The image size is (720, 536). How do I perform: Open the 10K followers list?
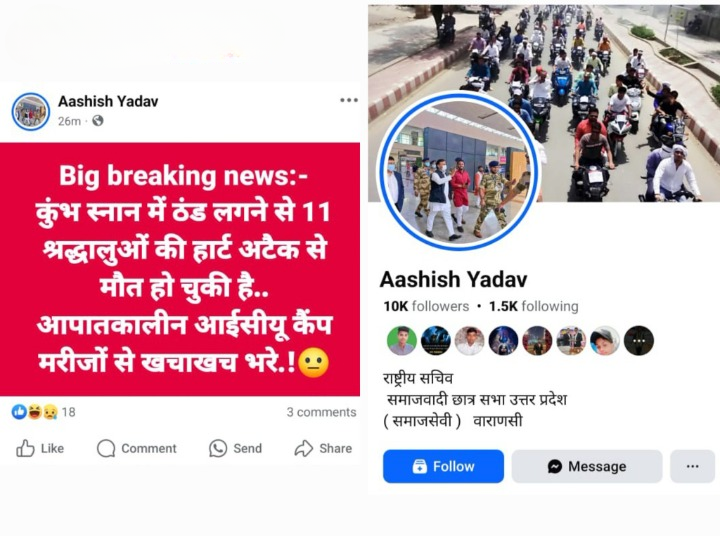[x=426, y=306]
